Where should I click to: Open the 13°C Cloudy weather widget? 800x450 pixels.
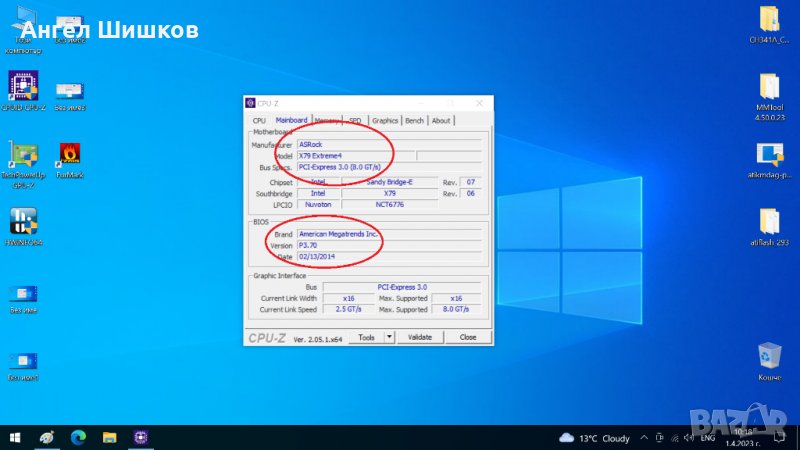596,438
